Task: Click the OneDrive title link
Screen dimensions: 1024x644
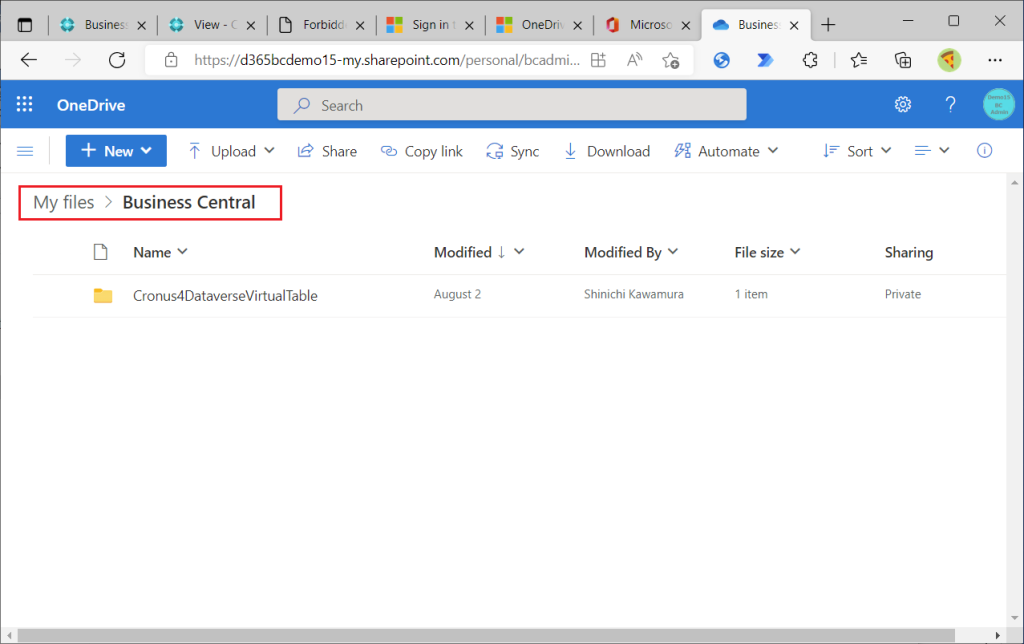Action: [91, 105]
